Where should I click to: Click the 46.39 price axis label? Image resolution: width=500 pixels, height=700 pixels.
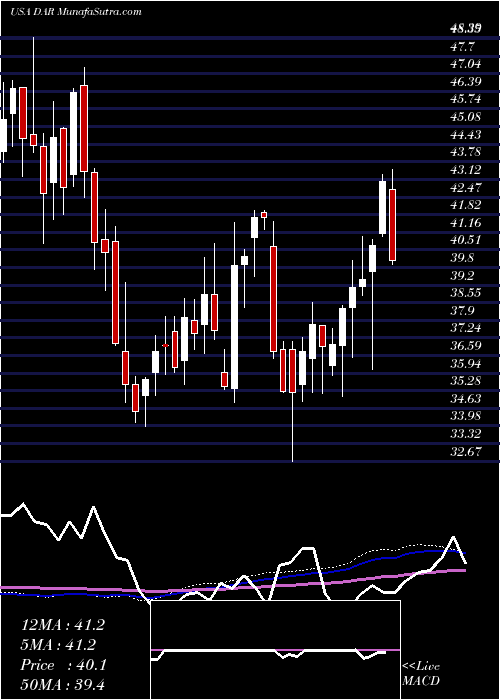coord(466,82)
